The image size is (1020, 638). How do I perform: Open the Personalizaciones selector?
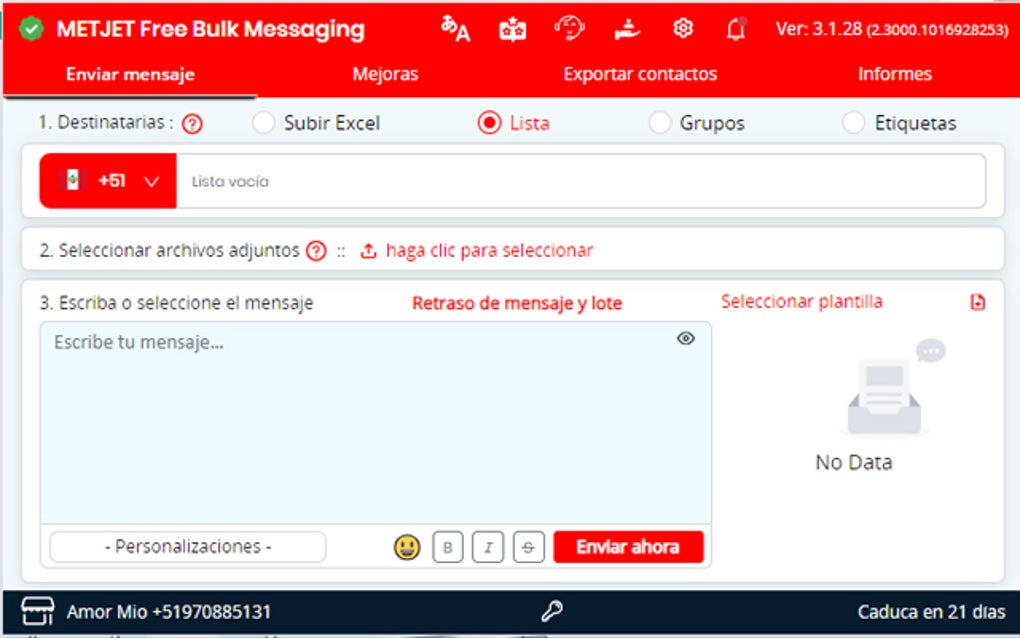click(x=187, y=547)
